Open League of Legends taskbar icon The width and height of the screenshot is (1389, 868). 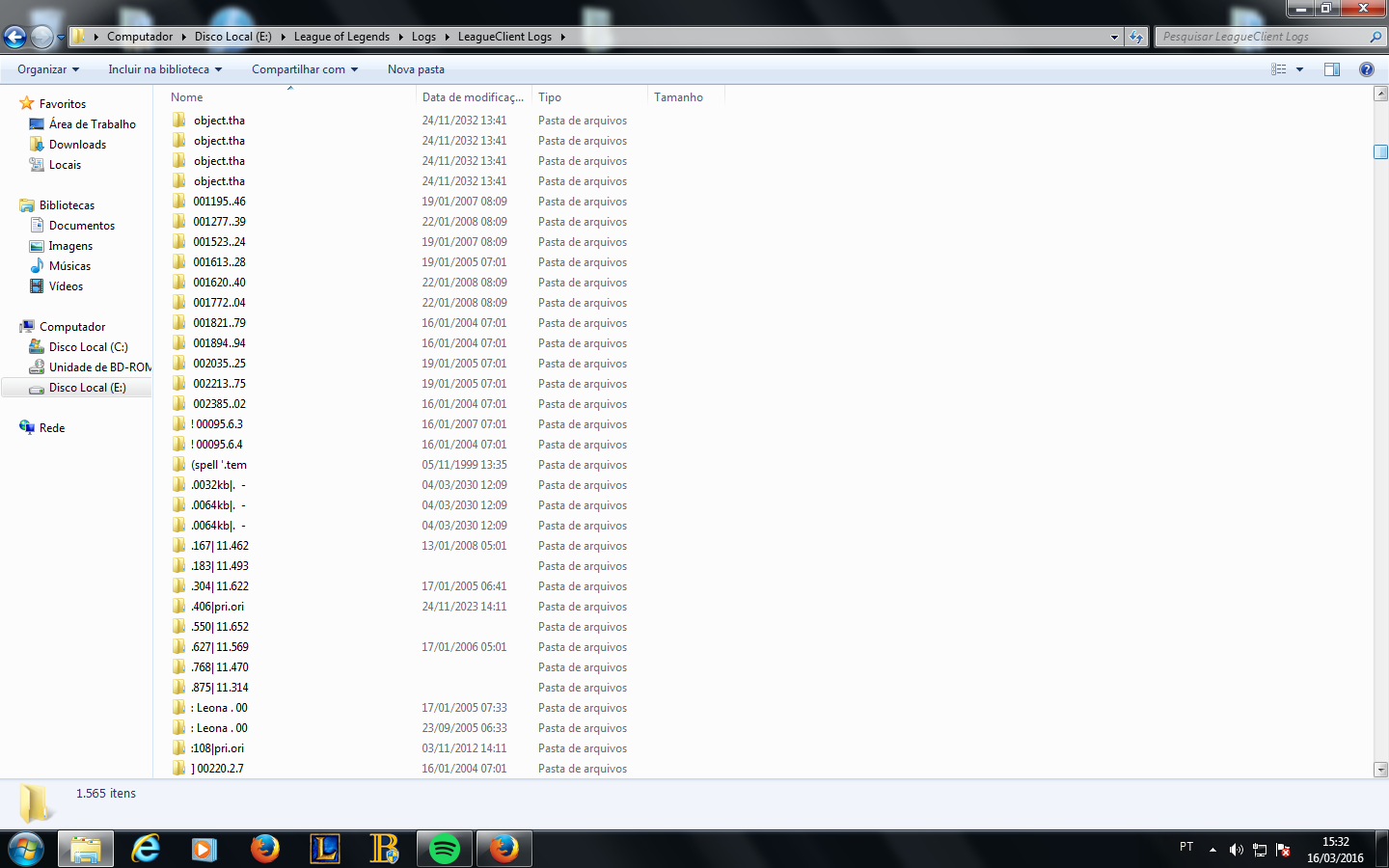(x=325, y=849)
